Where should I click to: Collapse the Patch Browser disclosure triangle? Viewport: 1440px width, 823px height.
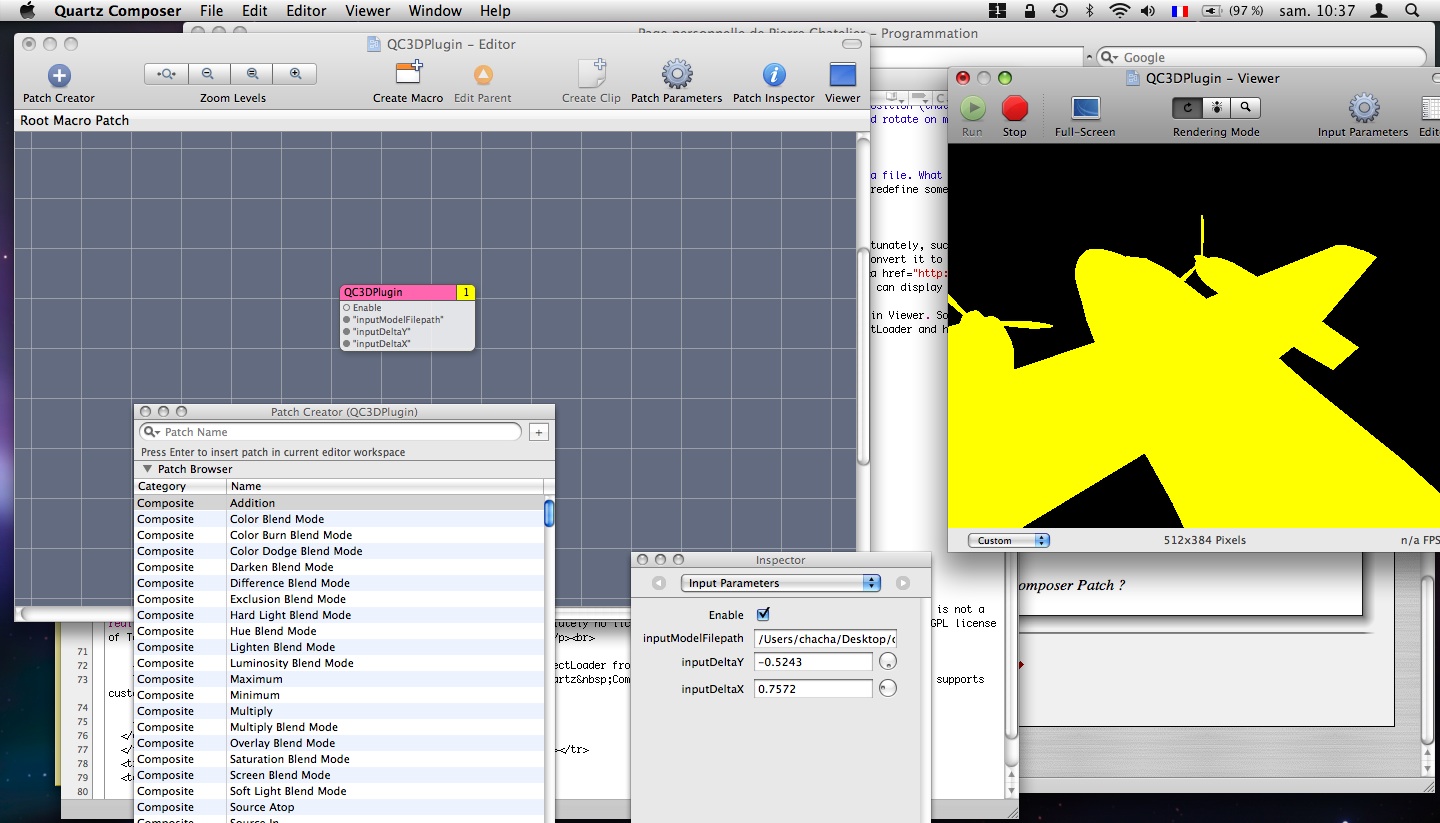(147, 469)
